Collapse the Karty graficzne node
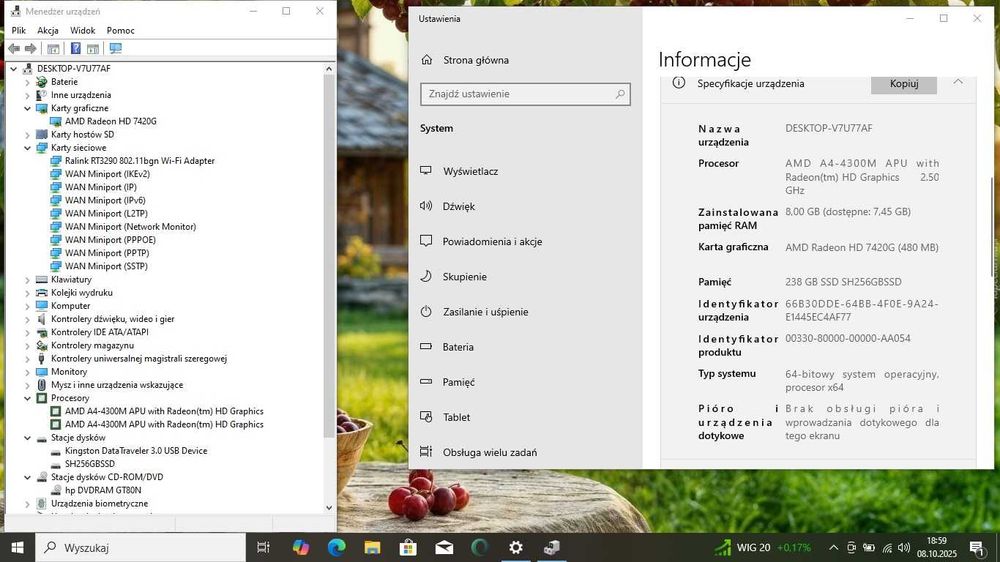The height and width of the screenshot is (562, 1000). tap(27, 108)
